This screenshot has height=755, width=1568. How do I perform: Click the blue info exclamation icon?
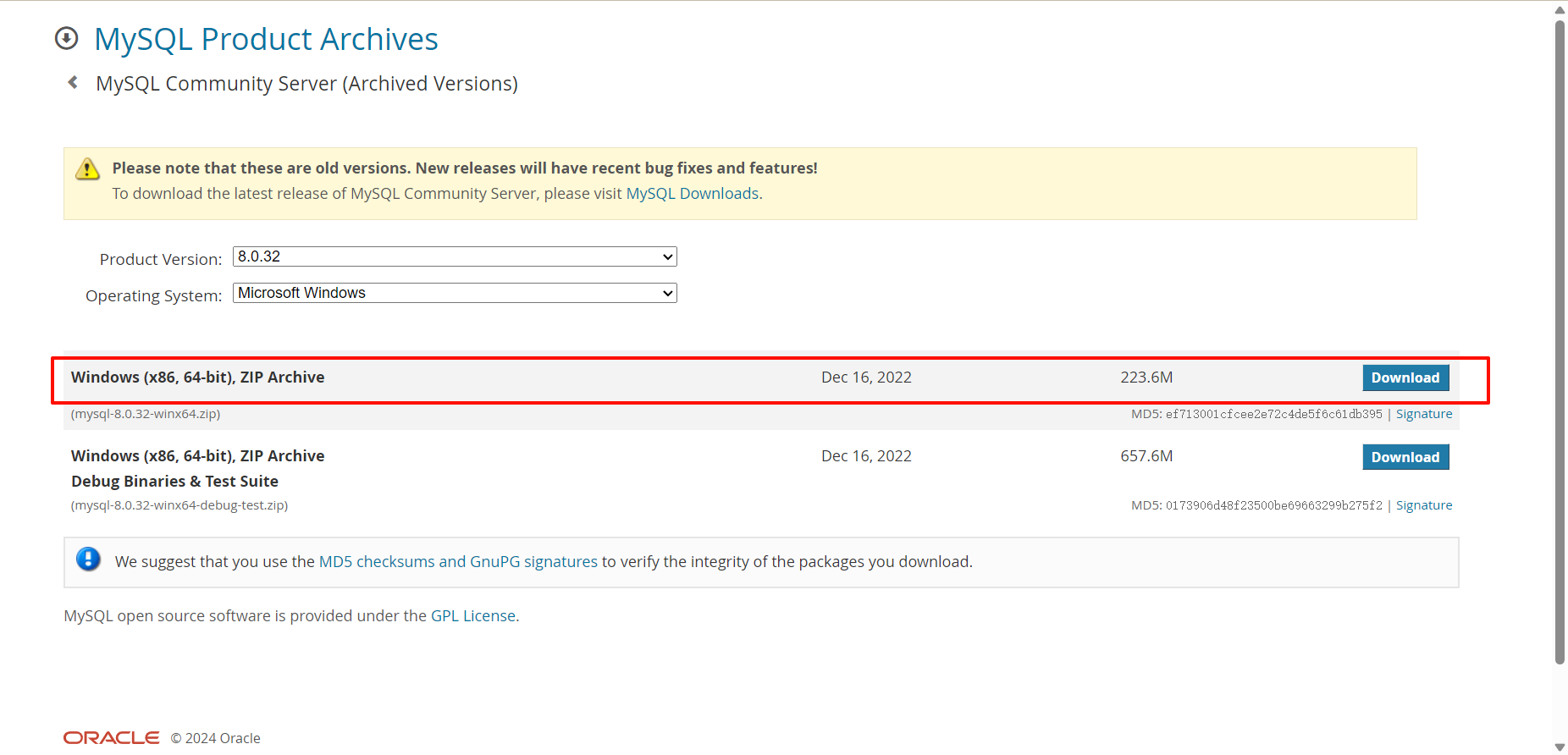click(x=88, y=559)
